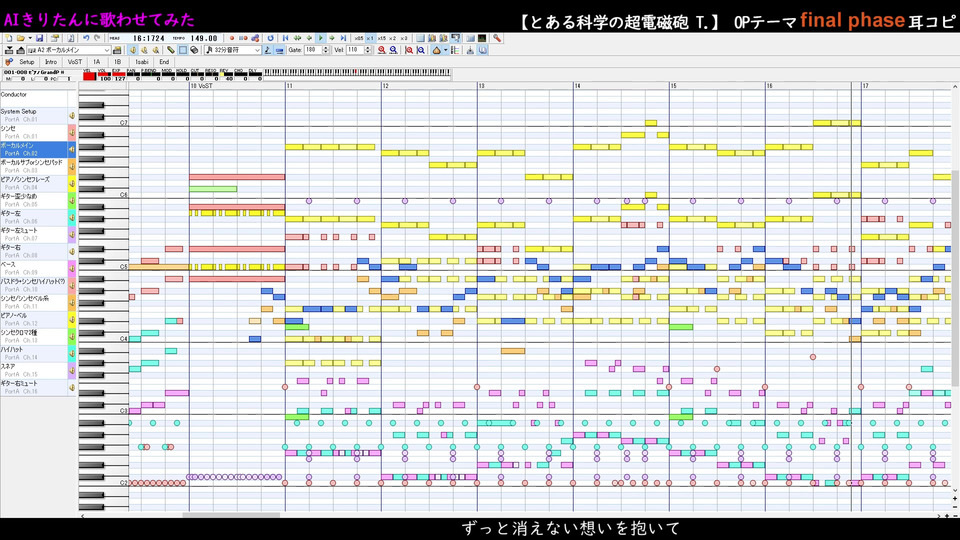Click the fast rewind double-arrow button

[298, 38]
